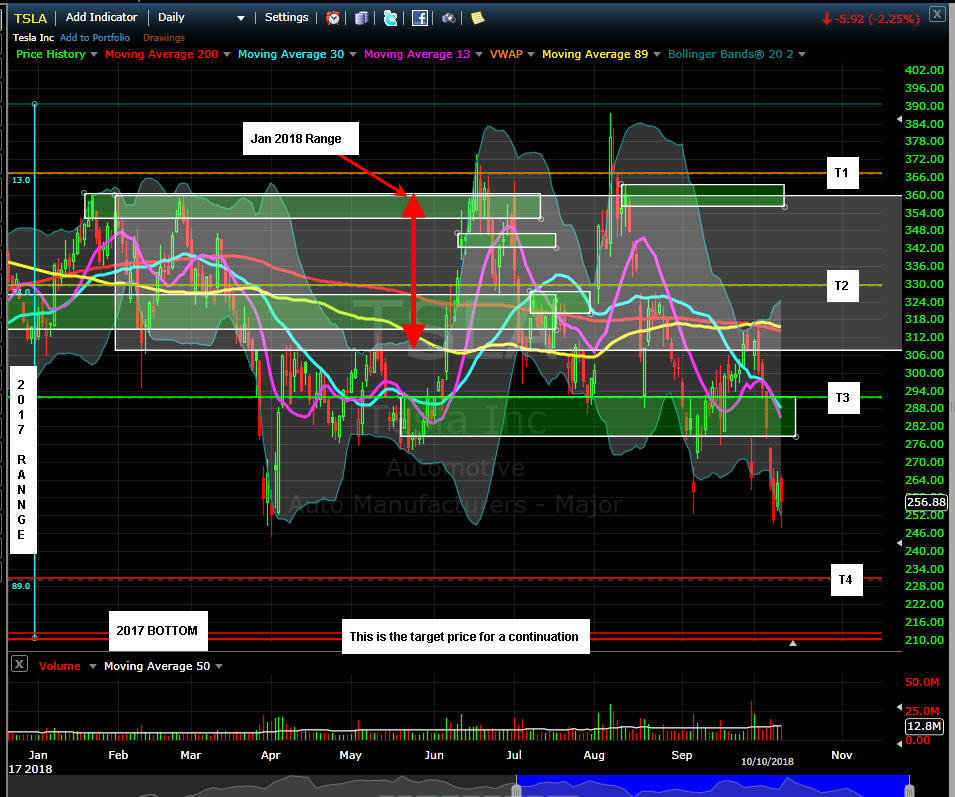This screenshot has width=955, height=797.
Task: Click the Drawings link
Action: click(x=164, y=38)
